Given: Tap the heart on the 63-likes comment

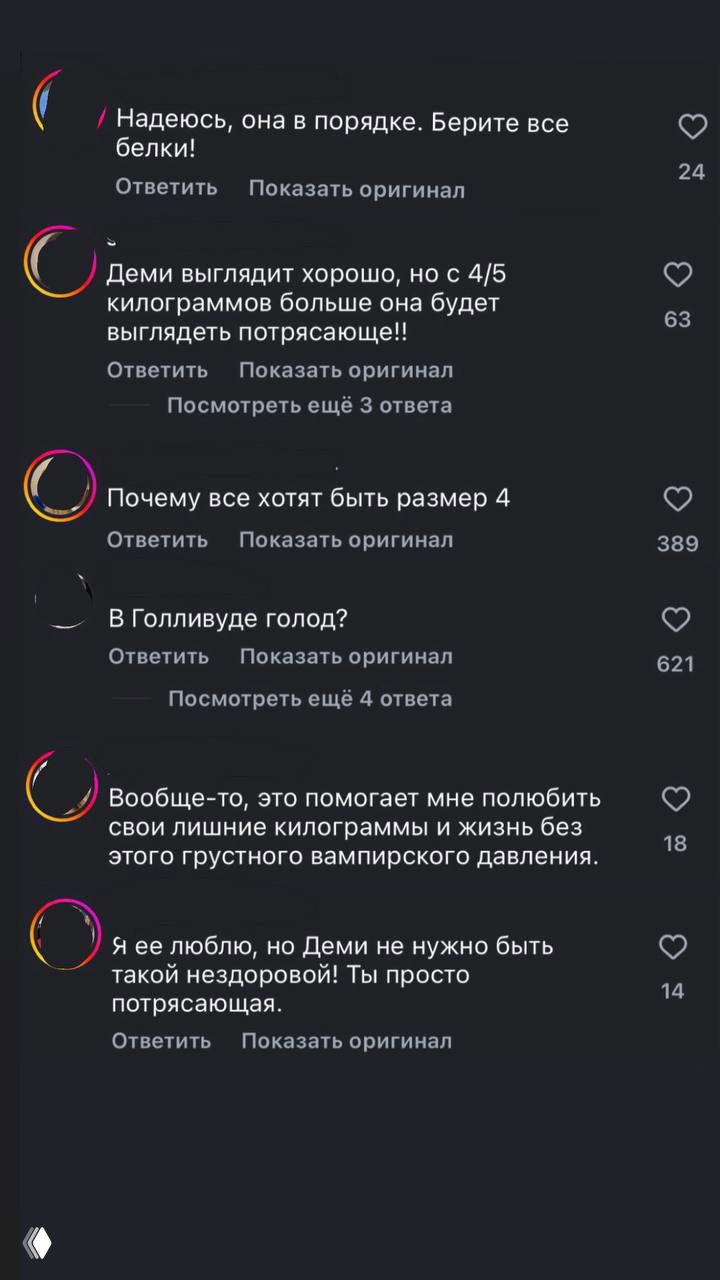Looking at the screenshot, I should pos(677,275).
